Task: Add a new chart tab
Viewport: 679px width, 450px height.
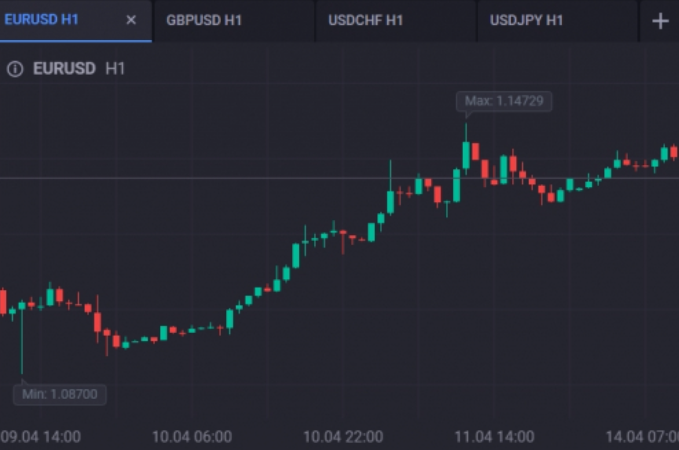Action: point(660,21)
